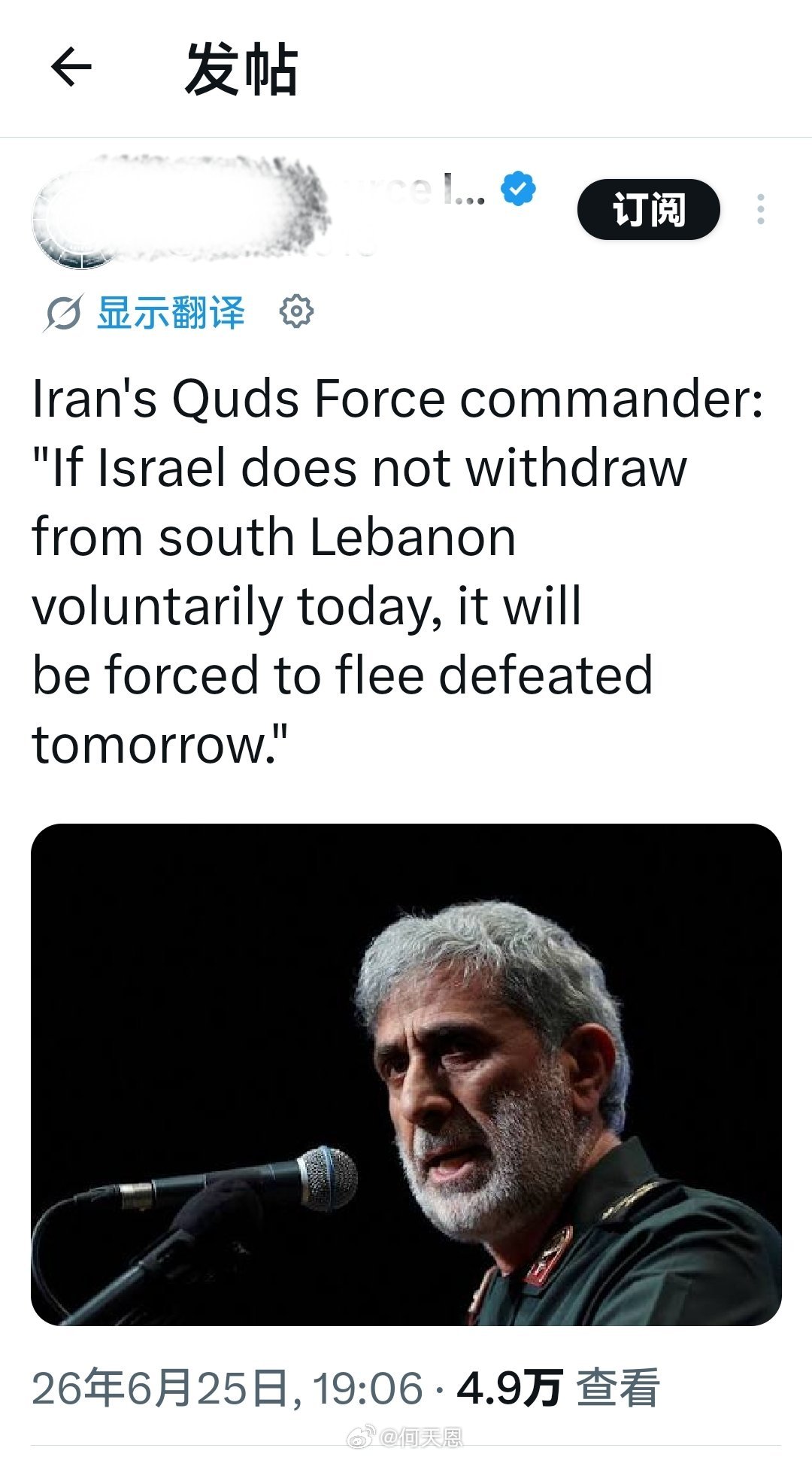
Task: Click the post timestamp 26年6月25日, 19:06
Action: pyautogui.click(x=227, y=1388)
